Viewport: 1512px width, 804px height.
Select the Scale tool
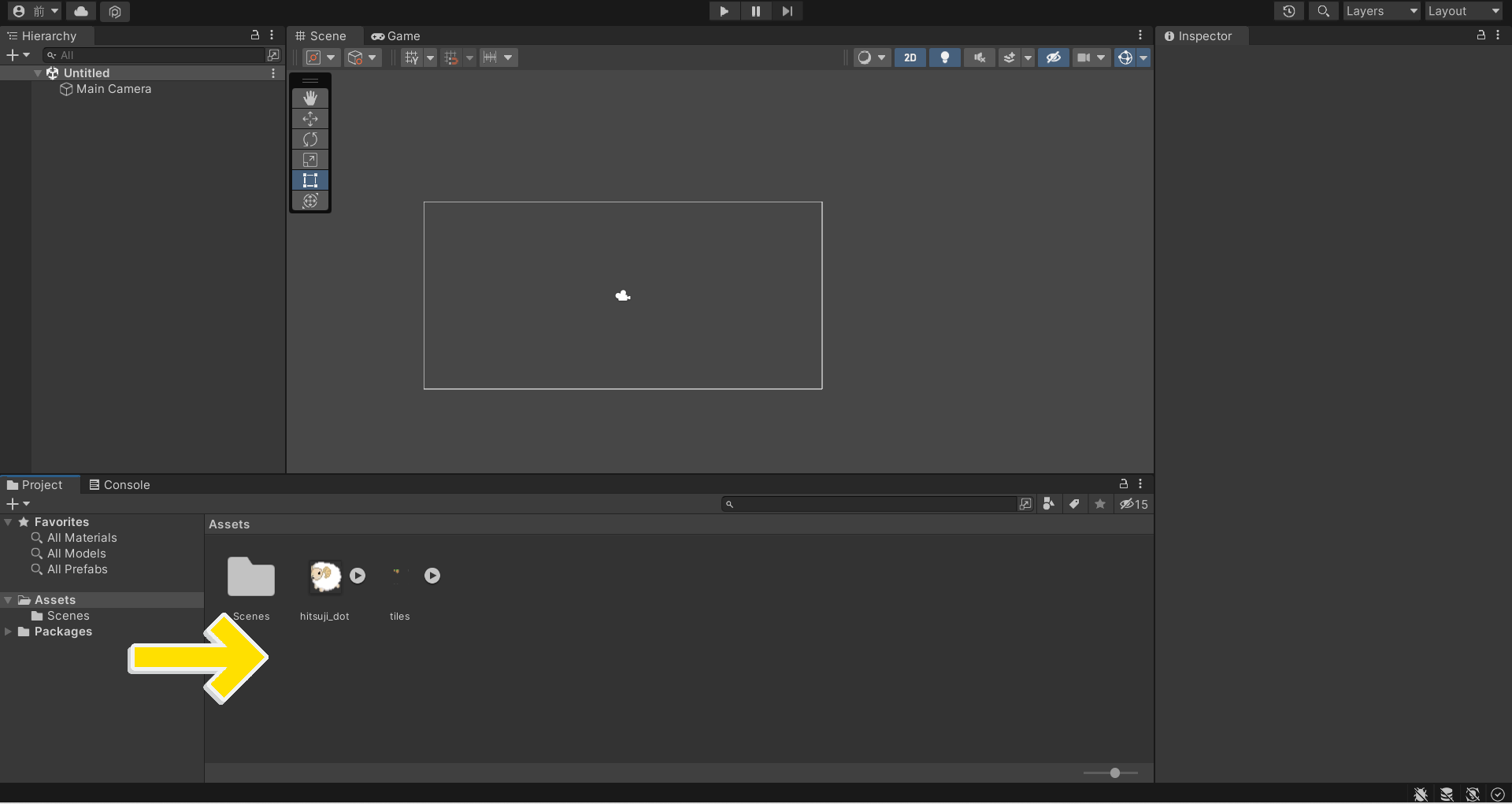click(x=310, y=160)
